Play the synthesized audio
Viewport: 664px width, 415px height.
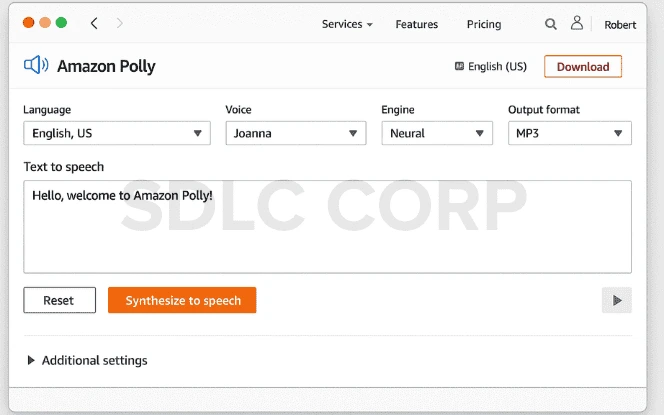(x=617, y=300)
